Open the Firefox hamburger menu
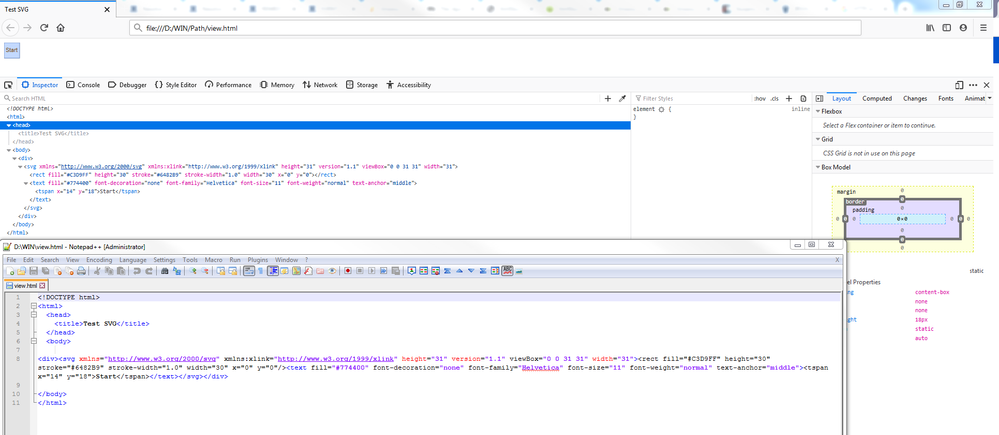999x435 pixels. coord(984,28)
